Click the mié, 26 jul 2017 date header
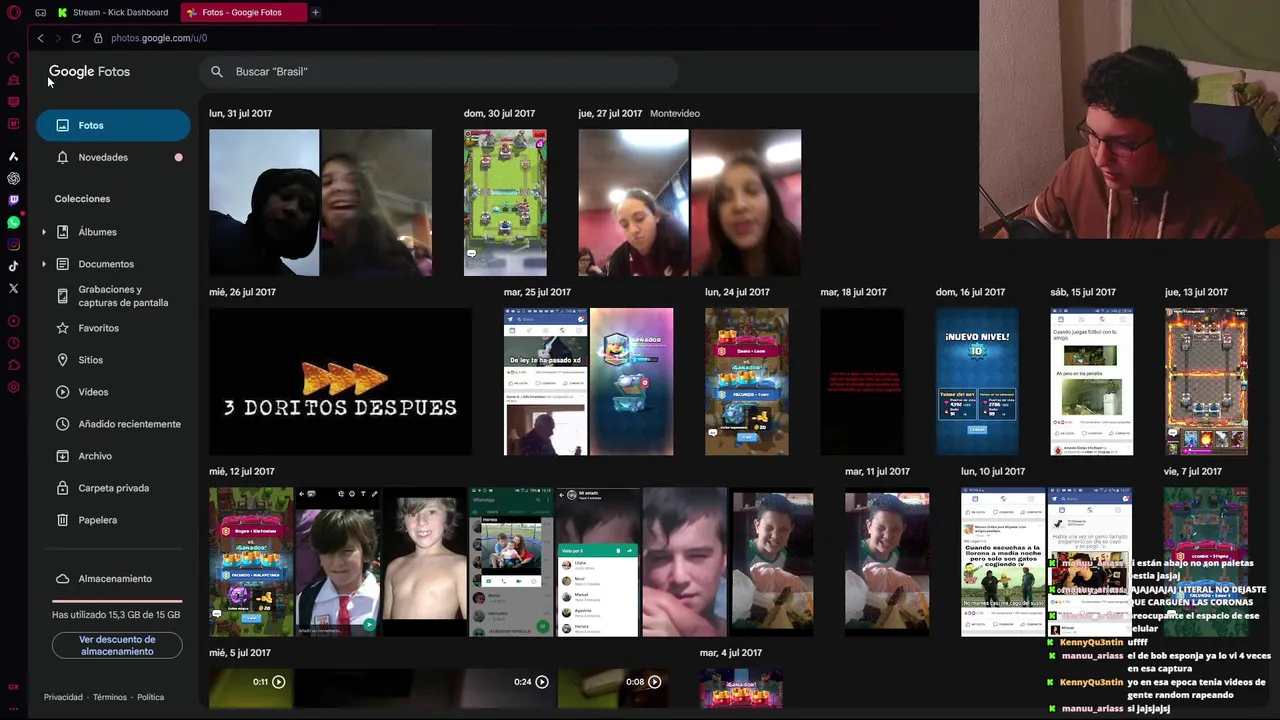 click(x=242, y=292)
